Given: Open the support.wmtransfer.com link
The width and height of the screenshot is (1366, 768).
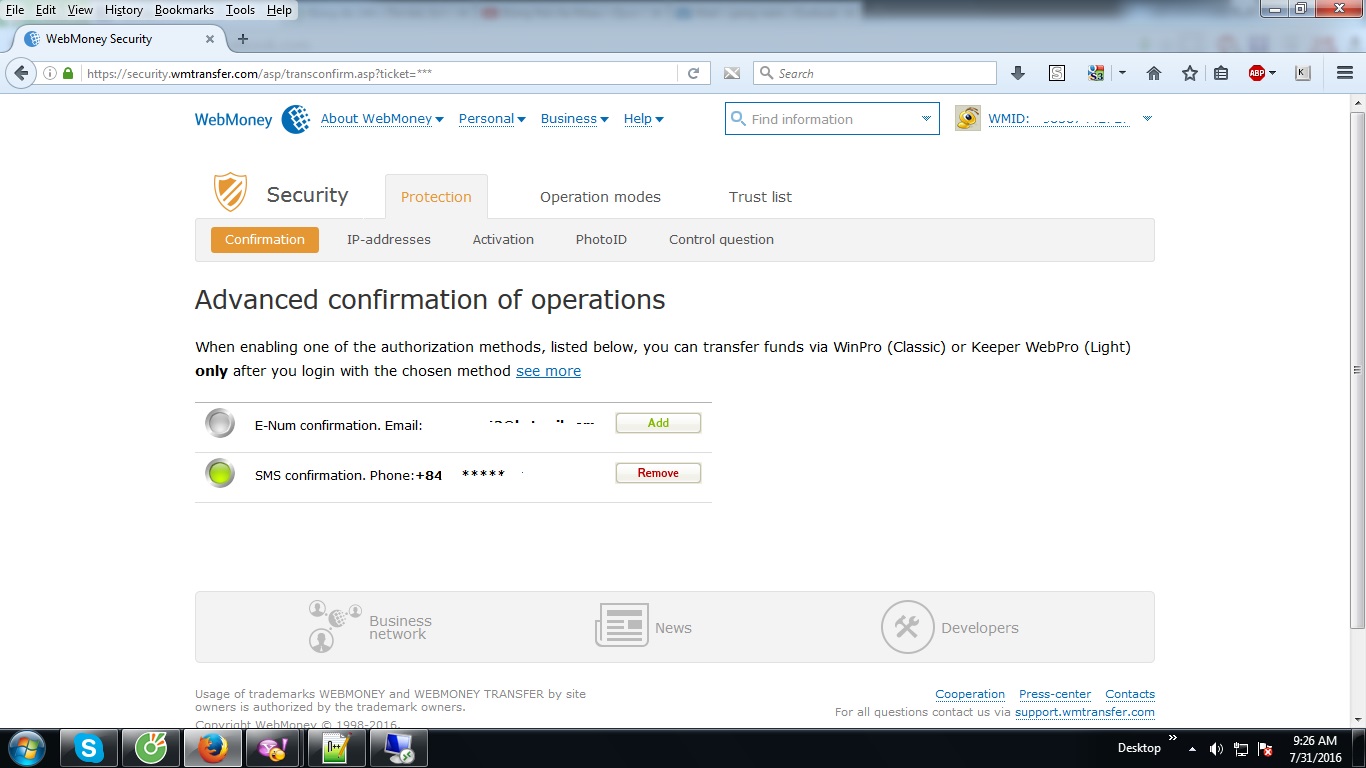Looking at the screenshot, I should (x=1085, y=712).
